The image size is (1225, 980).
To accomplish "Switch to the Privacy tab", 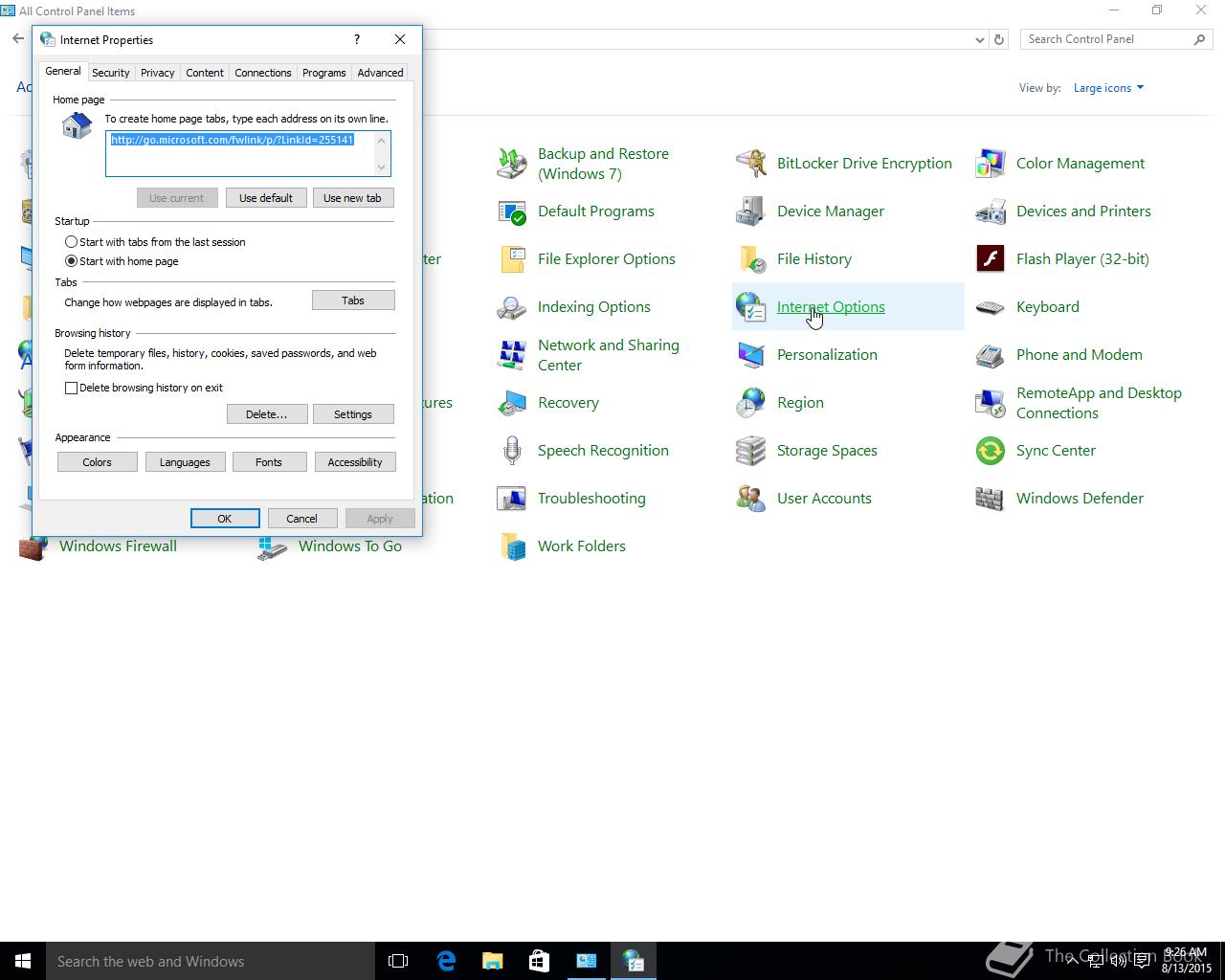I will 157,73.
